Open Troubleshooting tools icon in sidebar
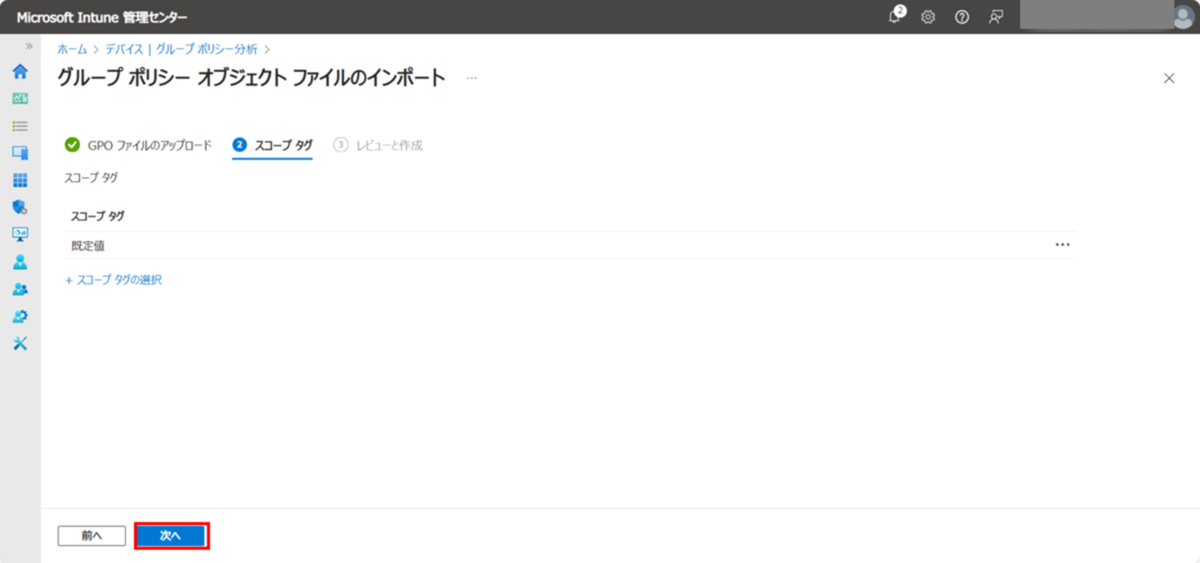This screenshot has width=1200, height=563. click(19, 343)
